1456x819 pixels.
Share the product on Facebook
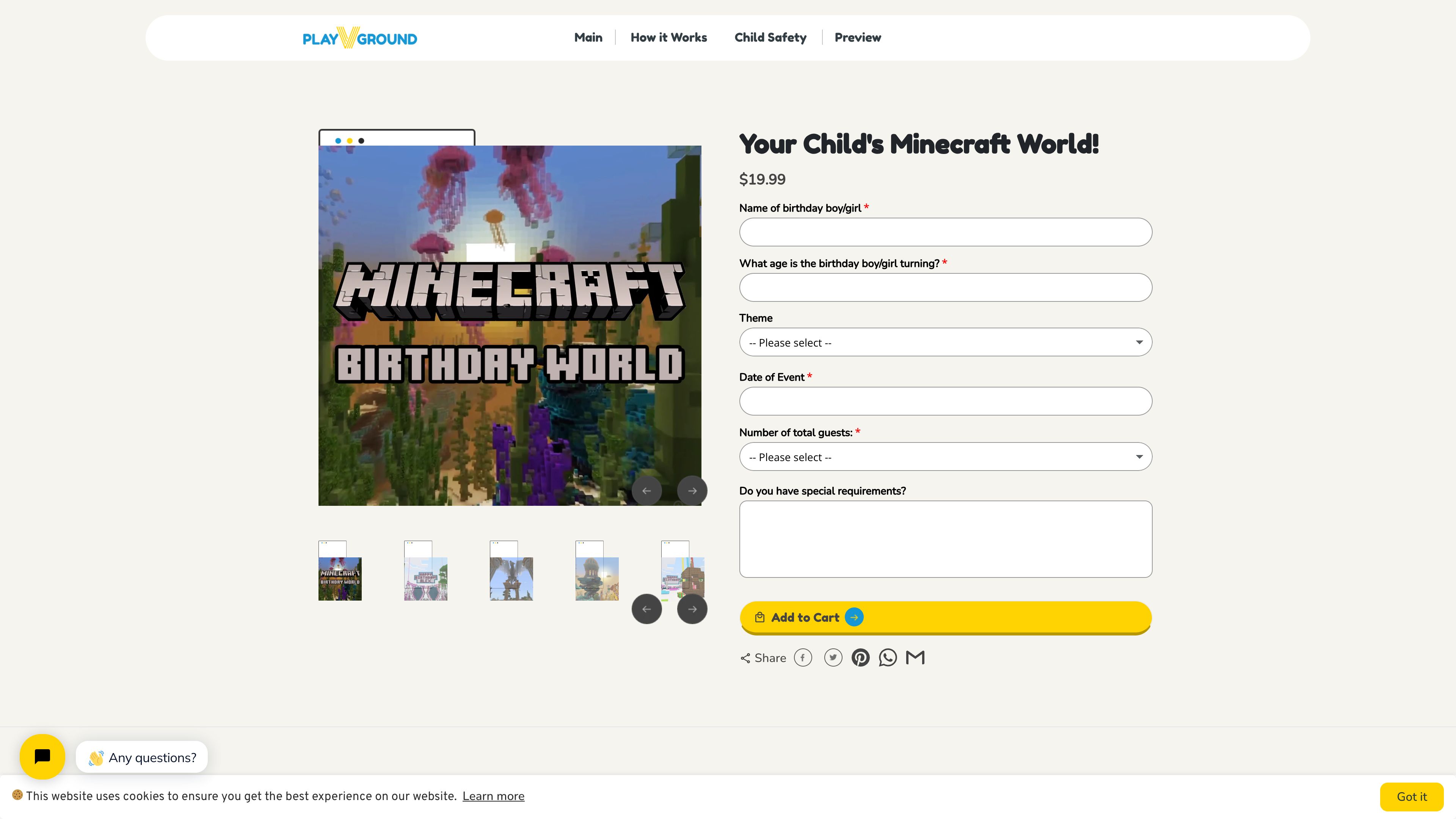tap(803, 657)
